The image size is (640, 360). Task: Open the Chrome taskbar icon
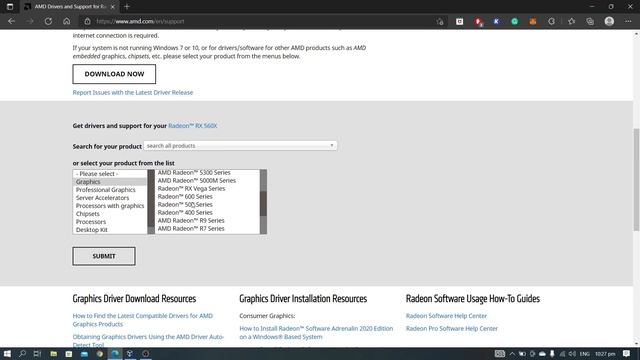pyautogui.click(x=100, y=354)
